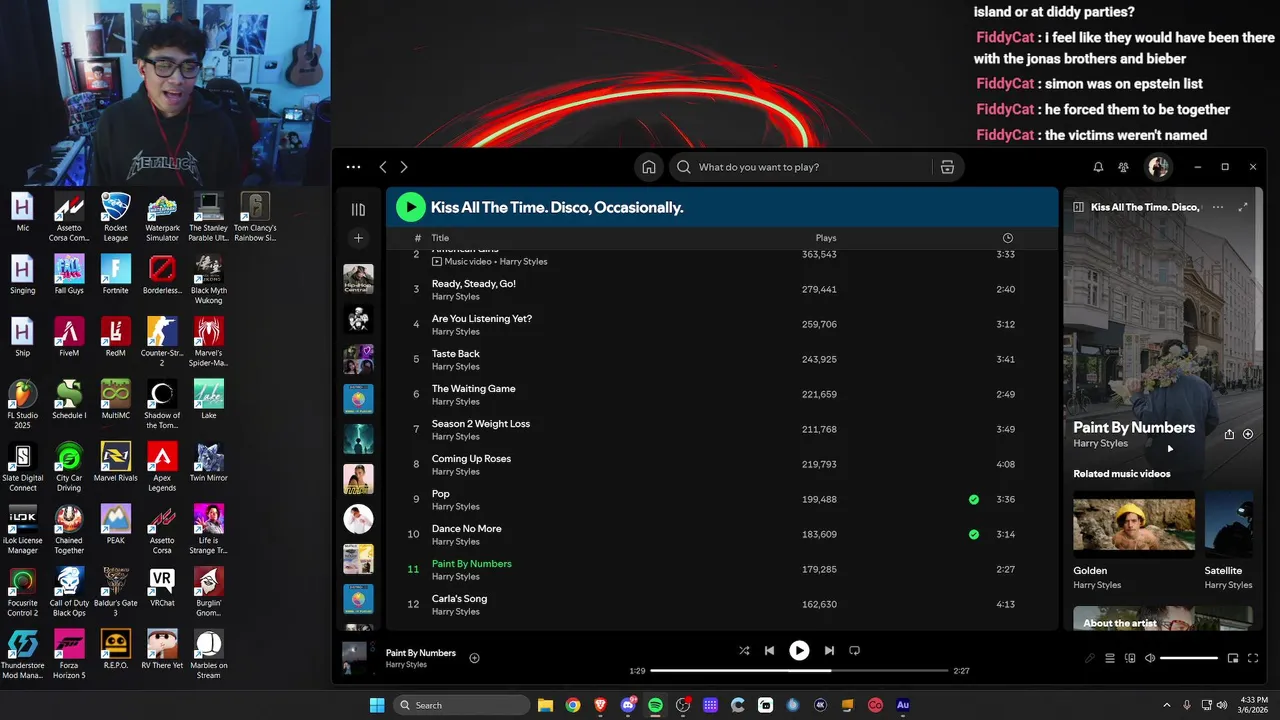
Task: Skip to the next track
Action: pos(829,650)
